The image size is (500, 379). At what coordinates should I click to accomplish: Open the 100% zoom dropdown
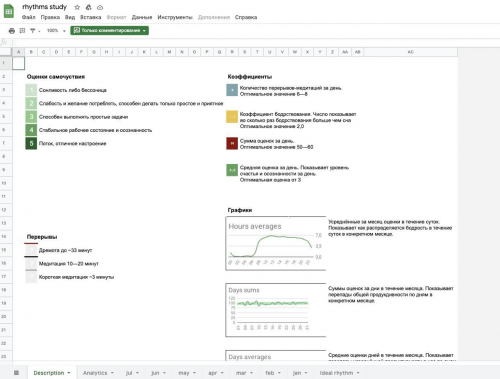(x=56, y=31)
